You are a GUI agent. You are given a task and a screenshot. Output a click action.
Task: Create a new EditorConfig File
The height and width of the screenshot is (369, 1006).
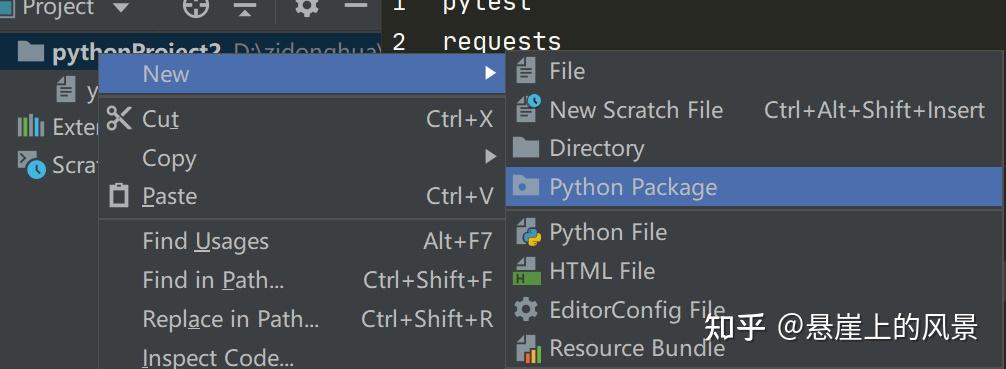click(754, 310)
